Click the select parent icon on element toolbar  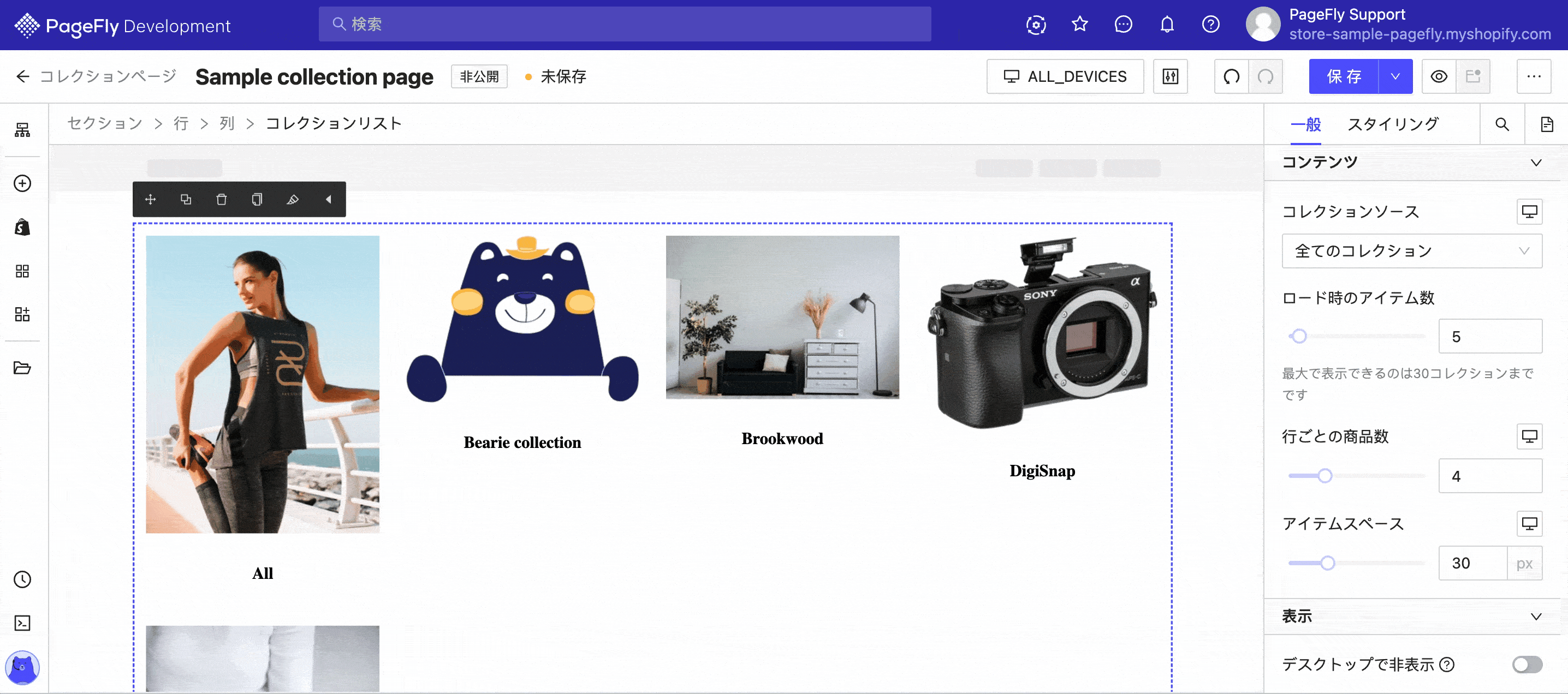[x=186, y=200]
